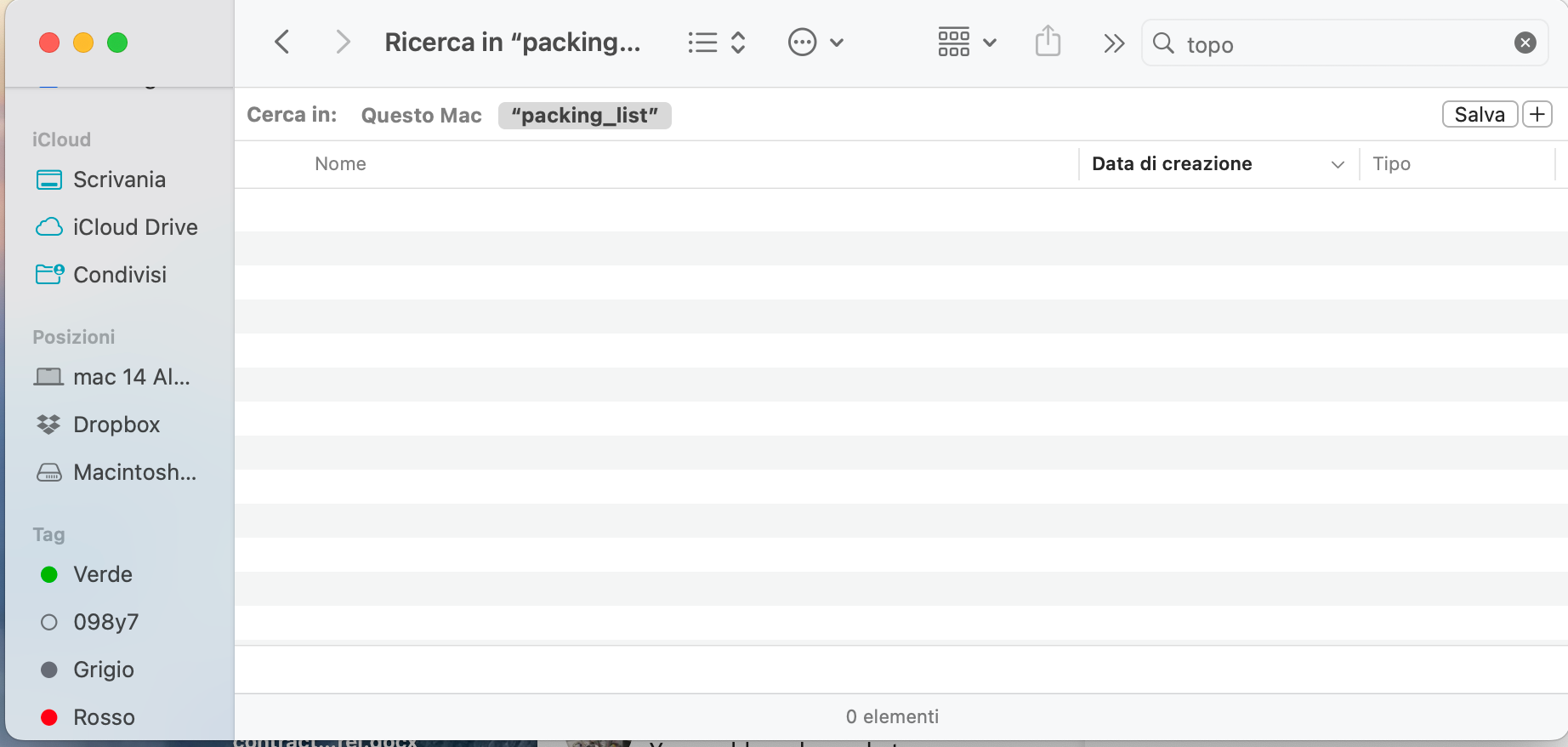Click the iCloud sidebar section heading
Viewport: 1568px width, 747px height.
(61, 140)
